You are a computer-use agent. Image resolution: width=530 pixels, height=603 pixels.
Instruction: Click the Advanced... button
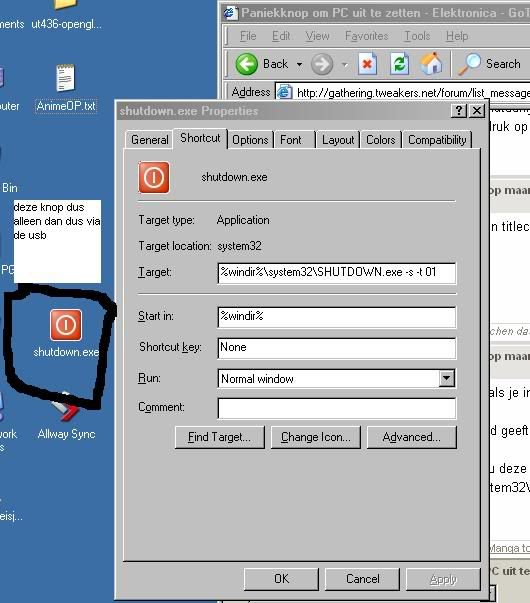pos(412,437)
